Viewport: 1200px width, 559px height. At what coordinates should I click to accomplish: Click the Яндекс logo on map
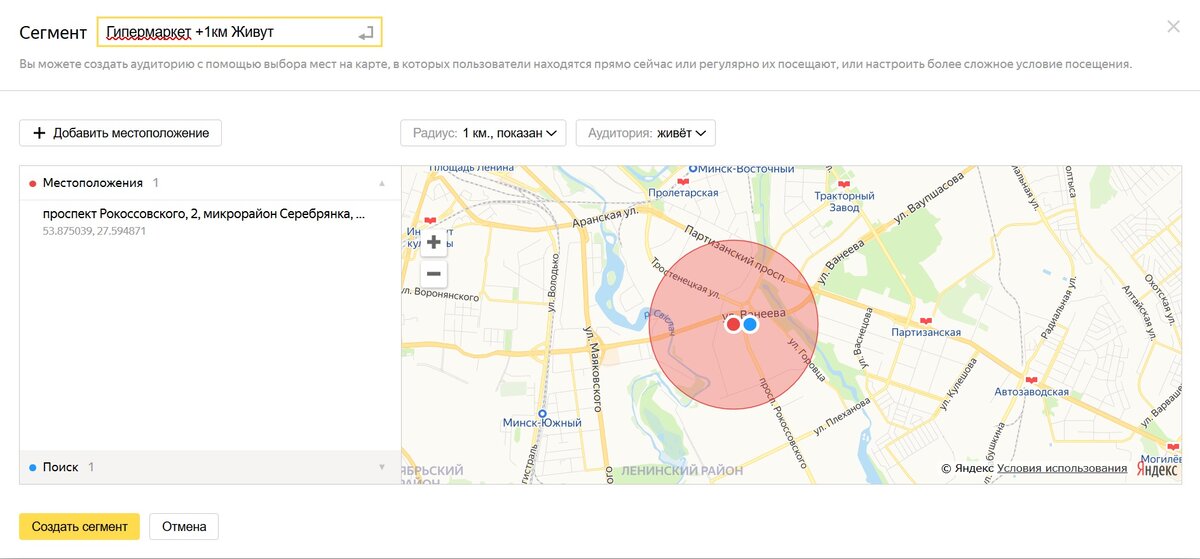[x=1156, y=469]
